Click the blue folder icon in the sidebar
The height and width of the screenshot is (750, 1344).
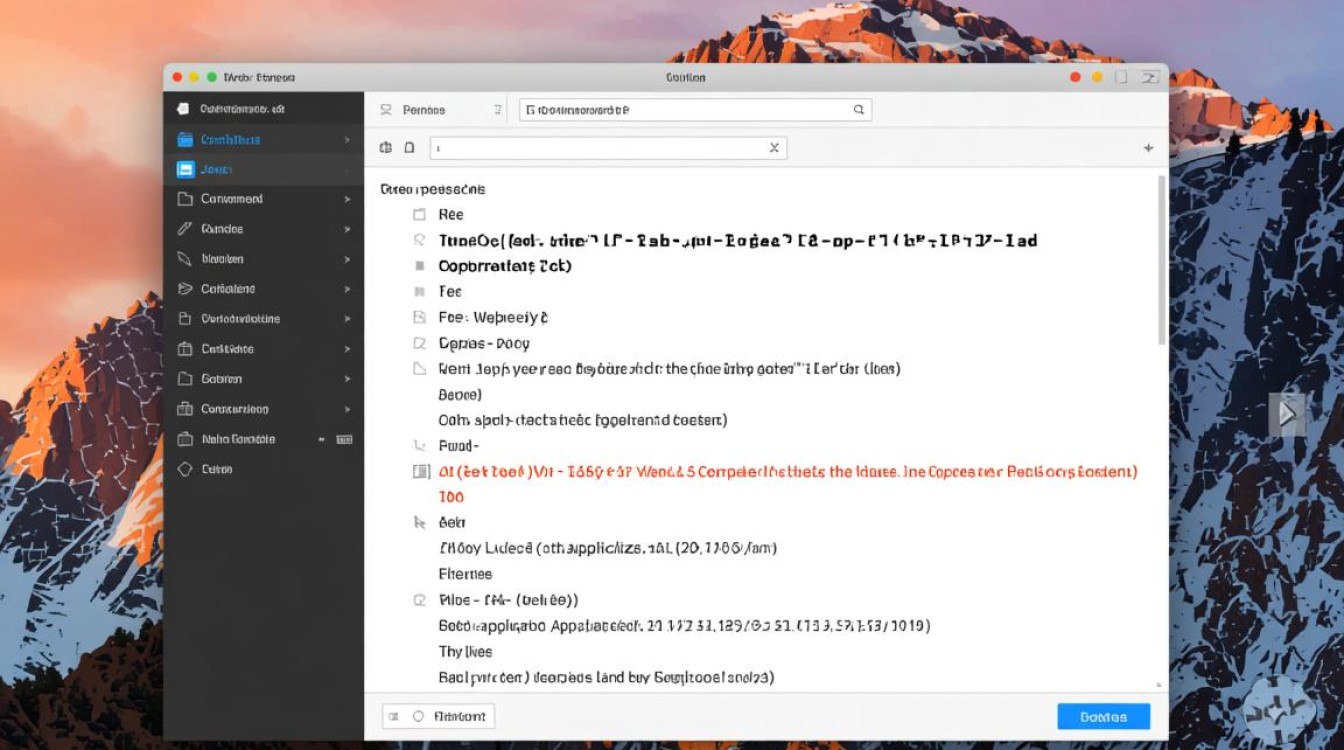184,139
